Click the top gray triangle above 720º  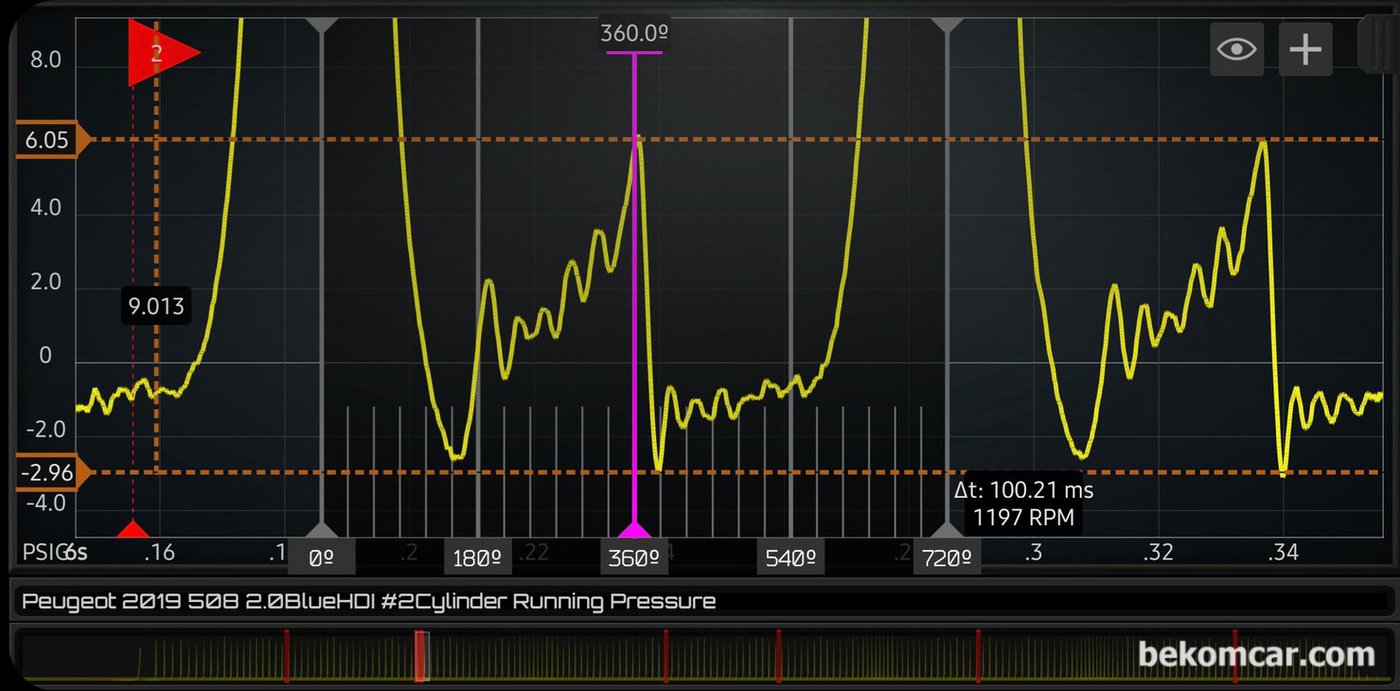(947, 24)
